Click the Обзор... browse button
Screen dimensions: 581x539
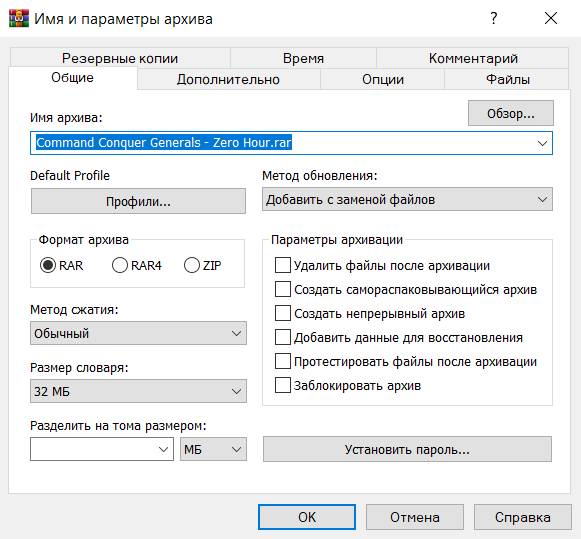(x=511, y=113)
